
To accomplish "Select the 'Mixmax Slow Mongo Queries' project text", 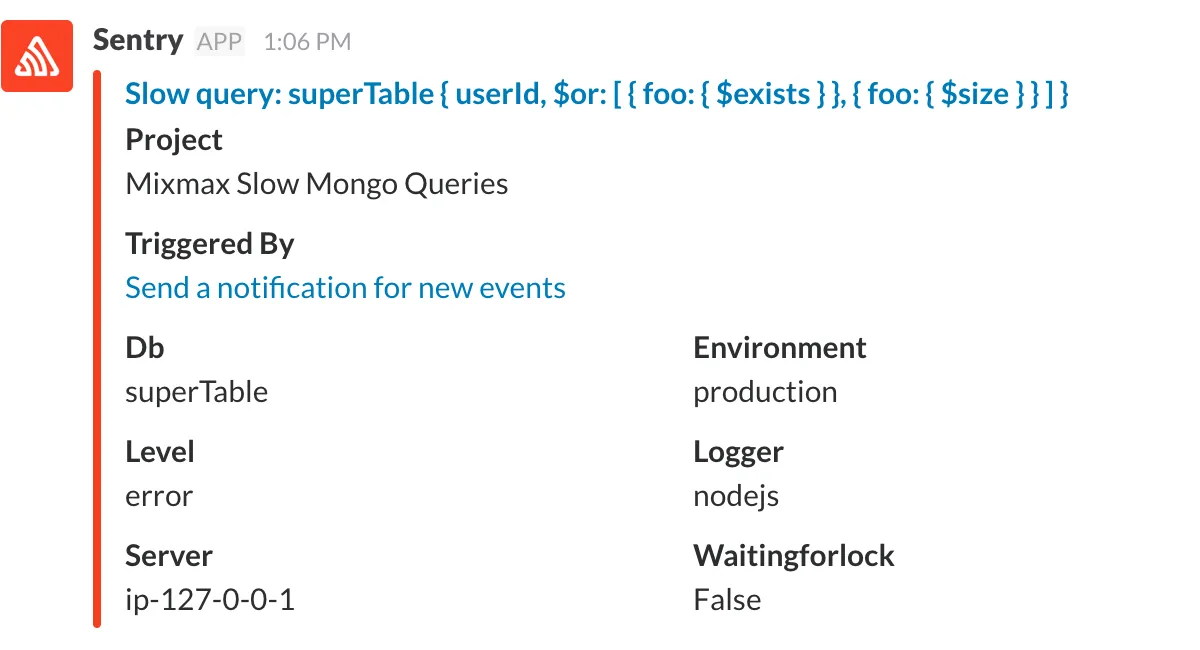I will 317,184.
